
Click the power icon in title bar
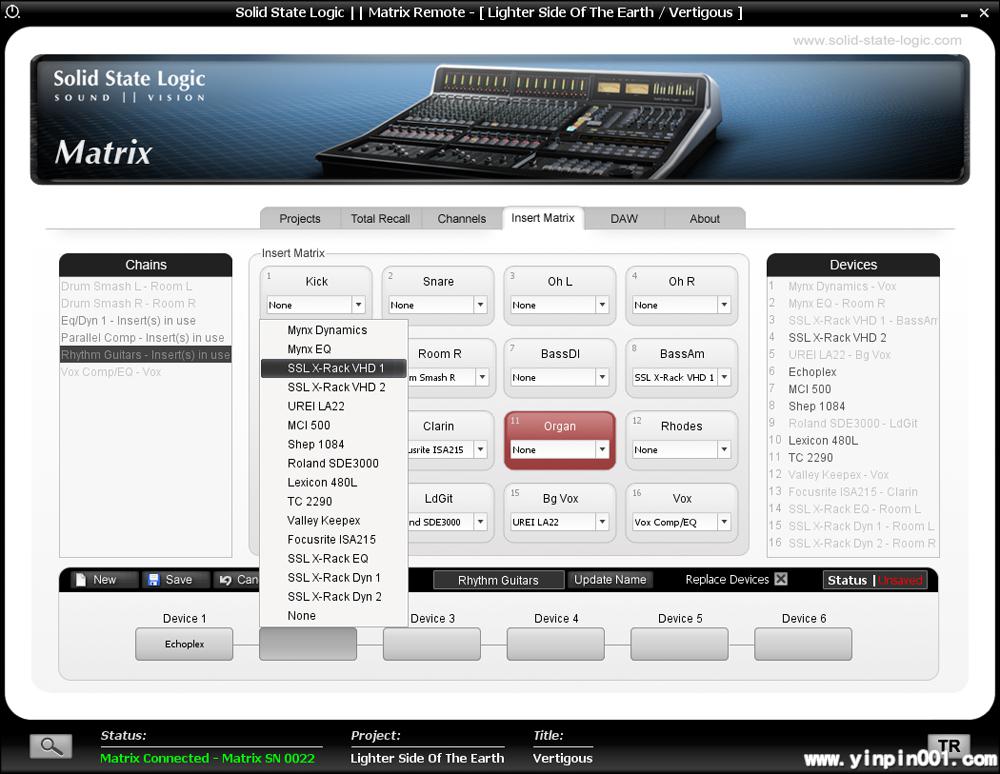point(12,12)
